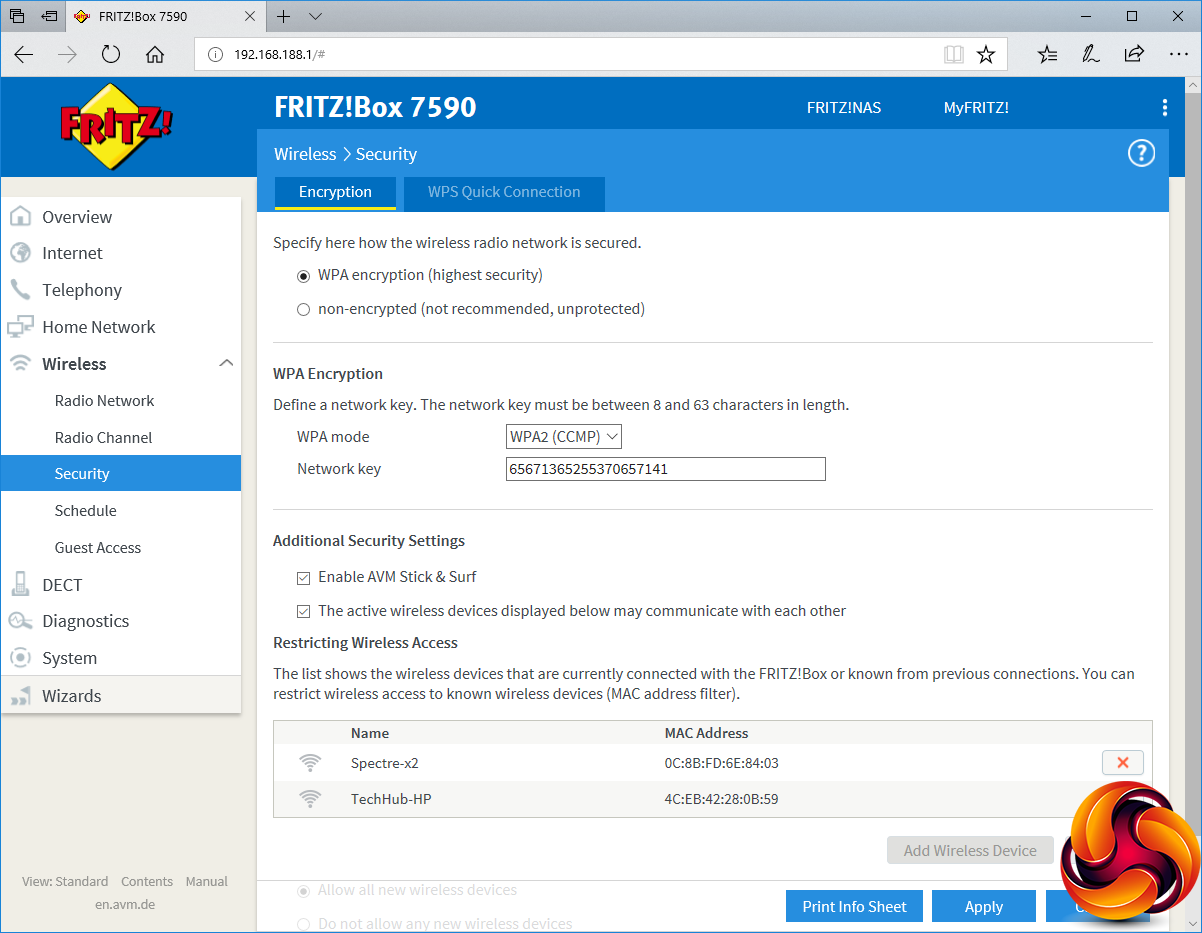The image size is (1202, 933).
Task: Click the TechHub-HP device name
Action: (x=391, y=799)
